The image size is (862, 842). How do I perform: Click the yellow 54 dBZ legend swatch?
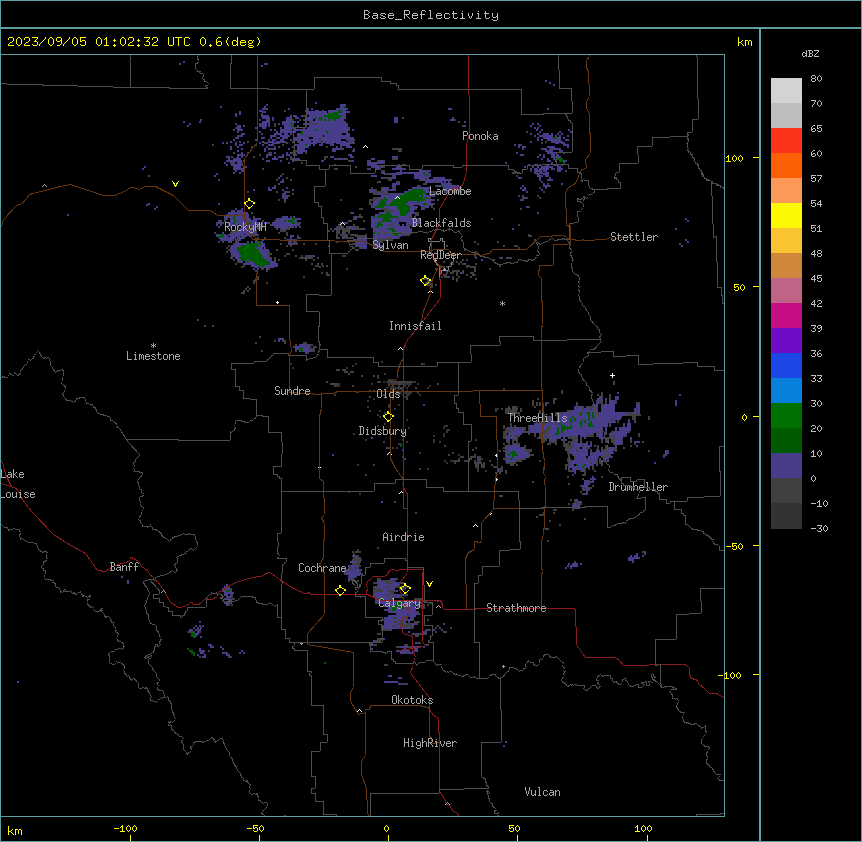(x=786, y=215)
